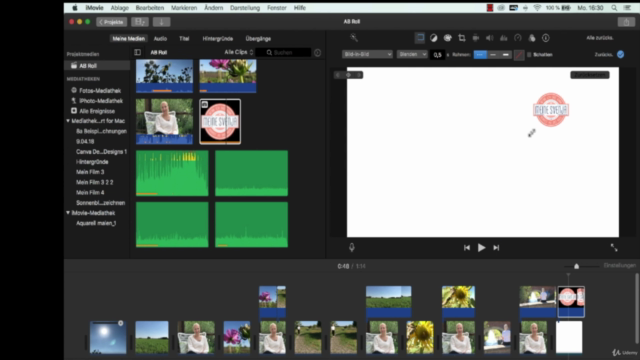Click the keyframe diamond in viewer
Viewport: 640px width, 360px height.
(348, 75)
